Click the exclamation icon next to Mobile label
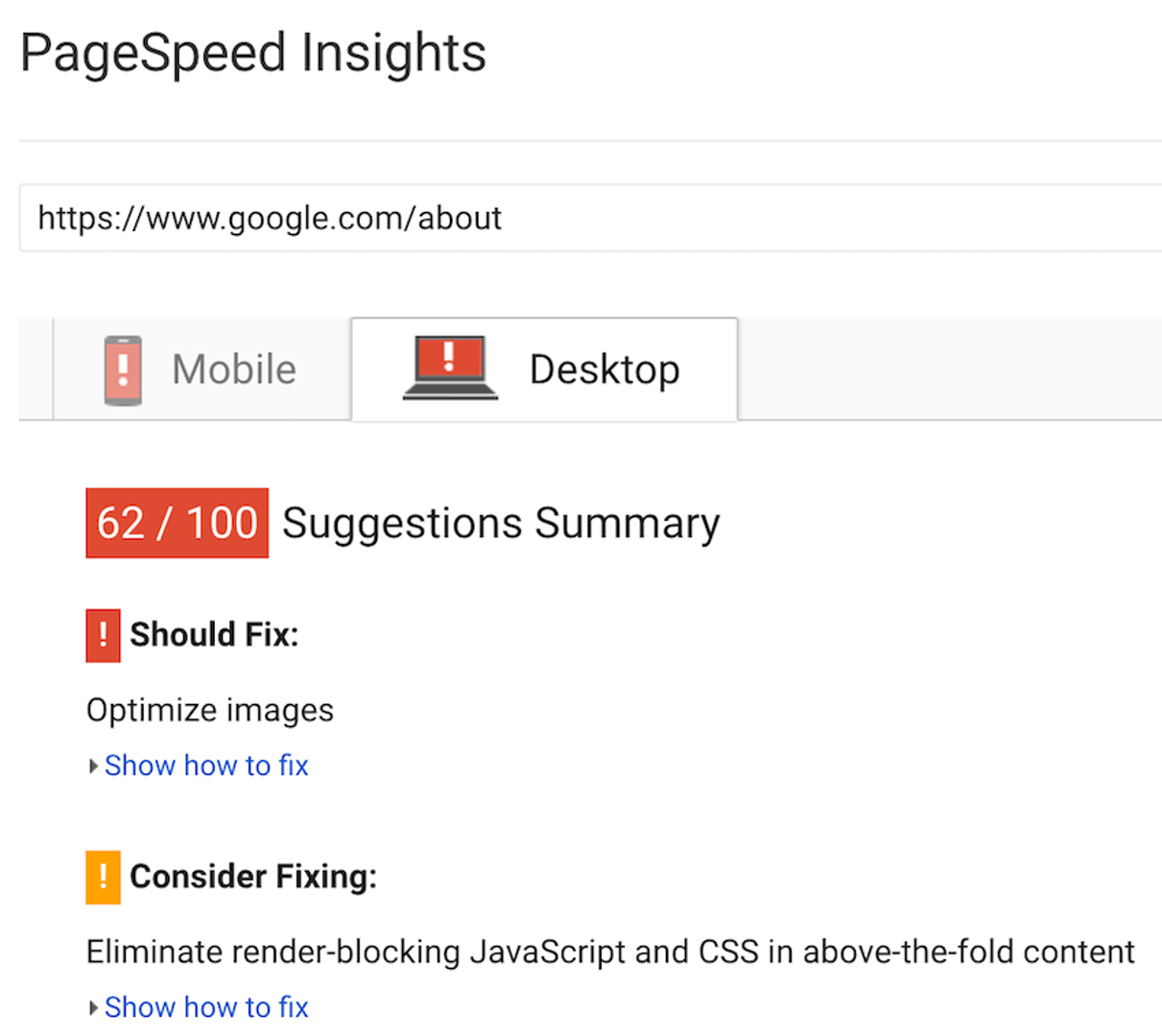Image resolution: width=1162 pixels, height=1036 pixels. pyautogui.click(x=123, y=368)
